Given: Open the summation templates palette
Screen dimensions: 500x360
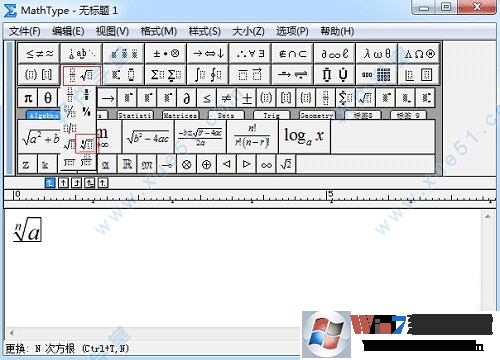Looking at the screenshot, I should (x=166, y=74).
